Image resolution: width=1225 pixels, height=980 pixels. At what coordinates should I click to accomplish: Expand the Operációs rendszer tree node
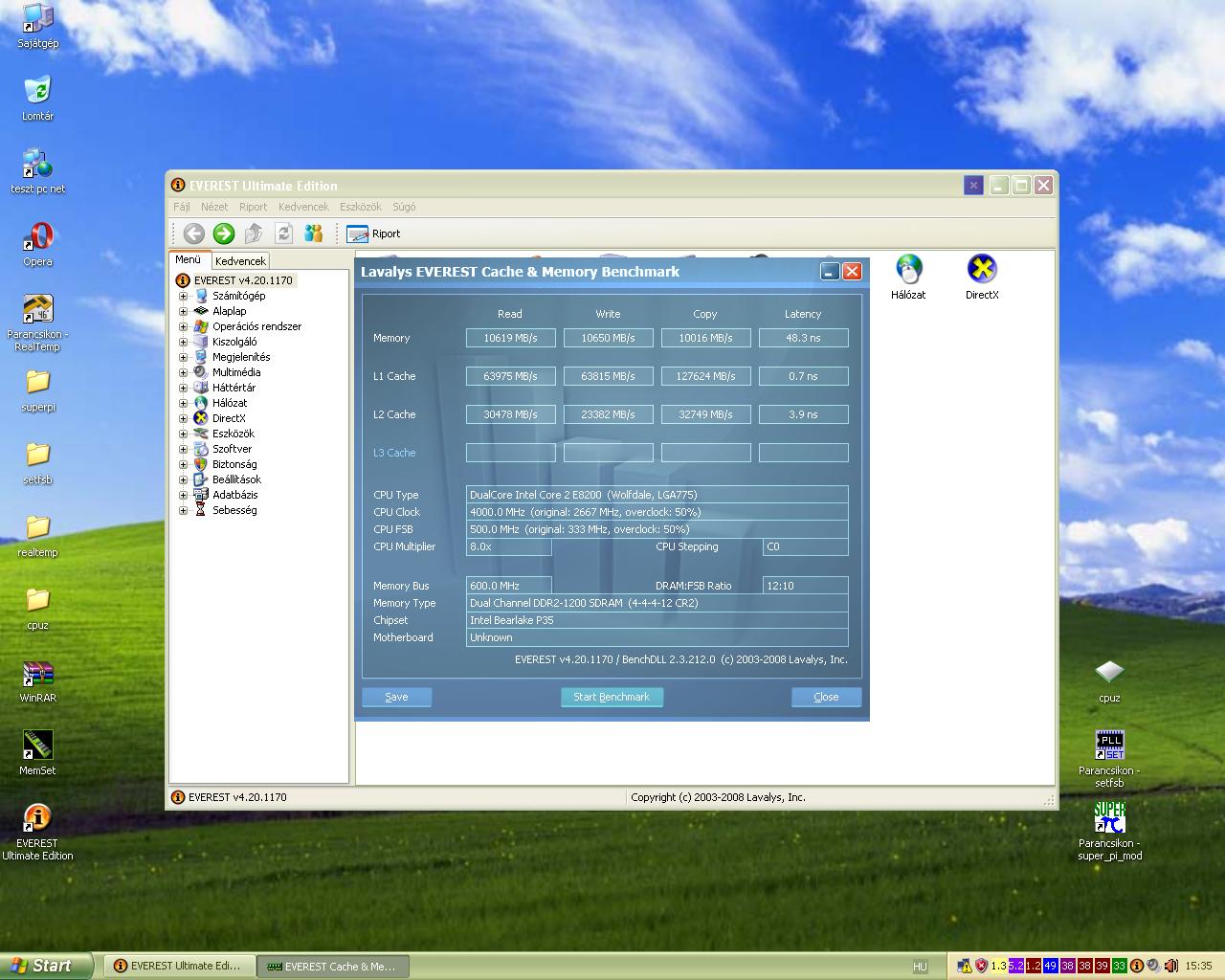click(183, 326)
